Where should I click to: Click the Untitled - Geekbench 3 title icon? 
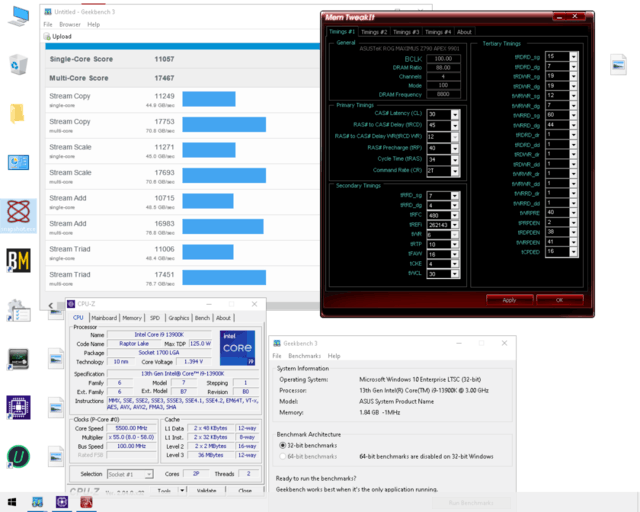click(x=48, y=12)
